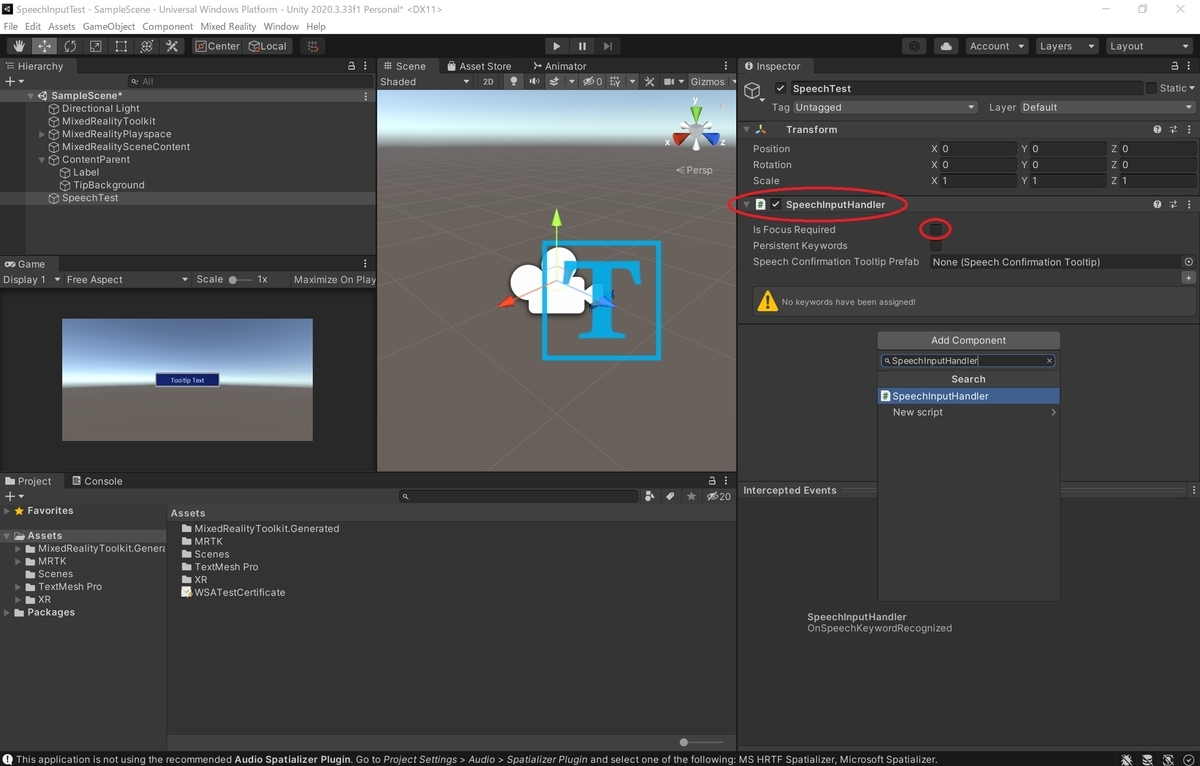Toggle hidden objects visibility in Scene
The height and width of the screenshot is (766, 1200).
592,82
